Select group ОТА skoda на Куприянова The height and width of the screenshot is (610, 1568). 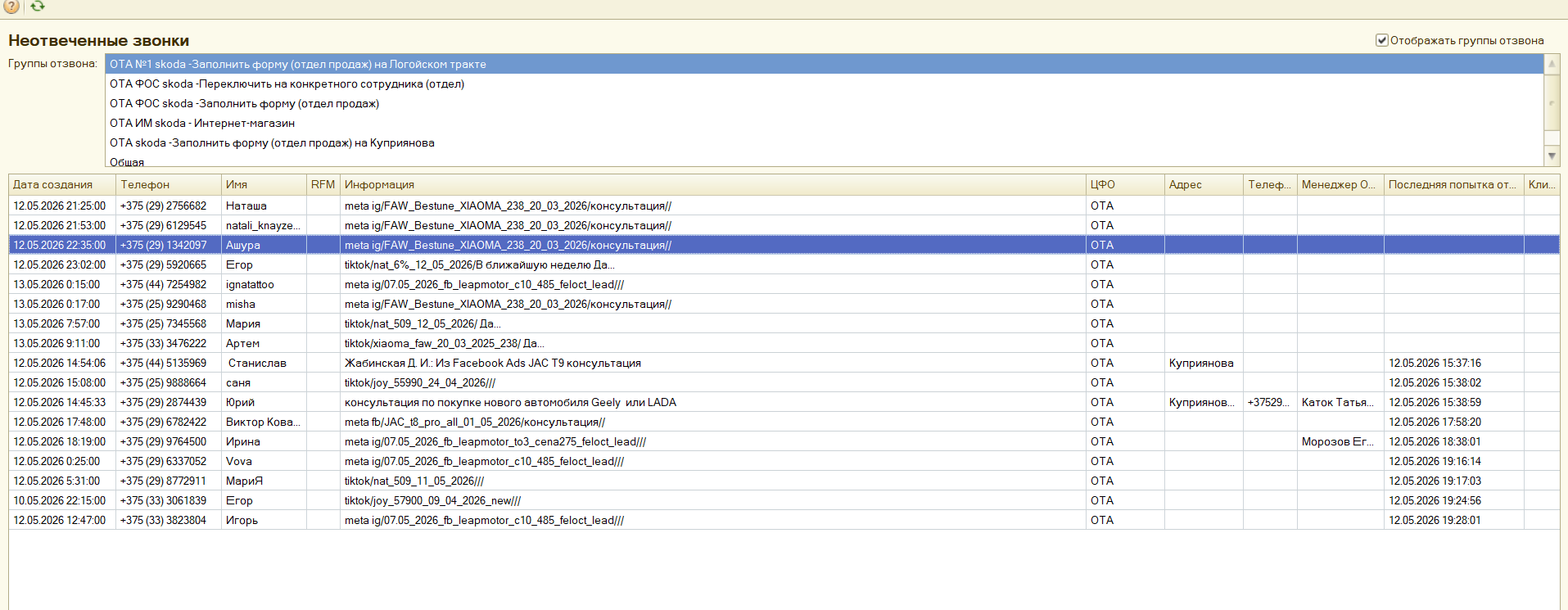point(272,142)
